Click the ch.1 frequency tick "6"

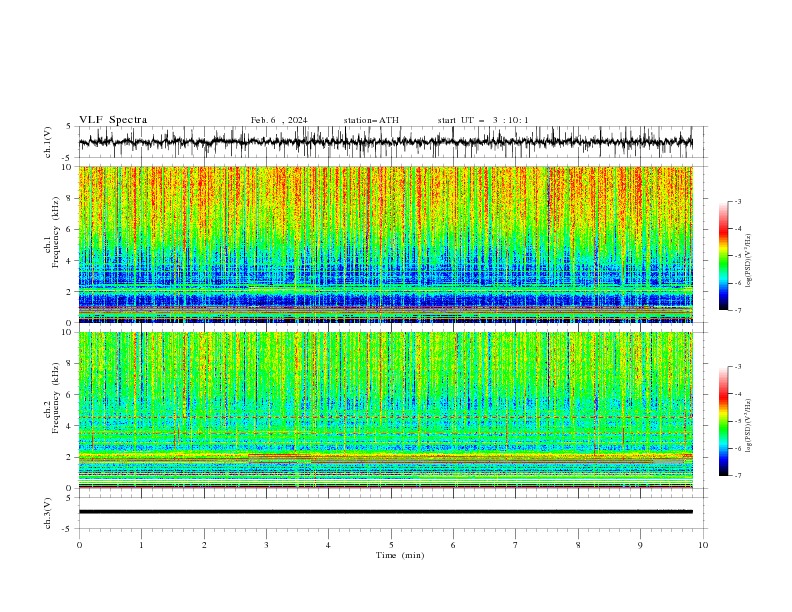(x=70, y=230)
